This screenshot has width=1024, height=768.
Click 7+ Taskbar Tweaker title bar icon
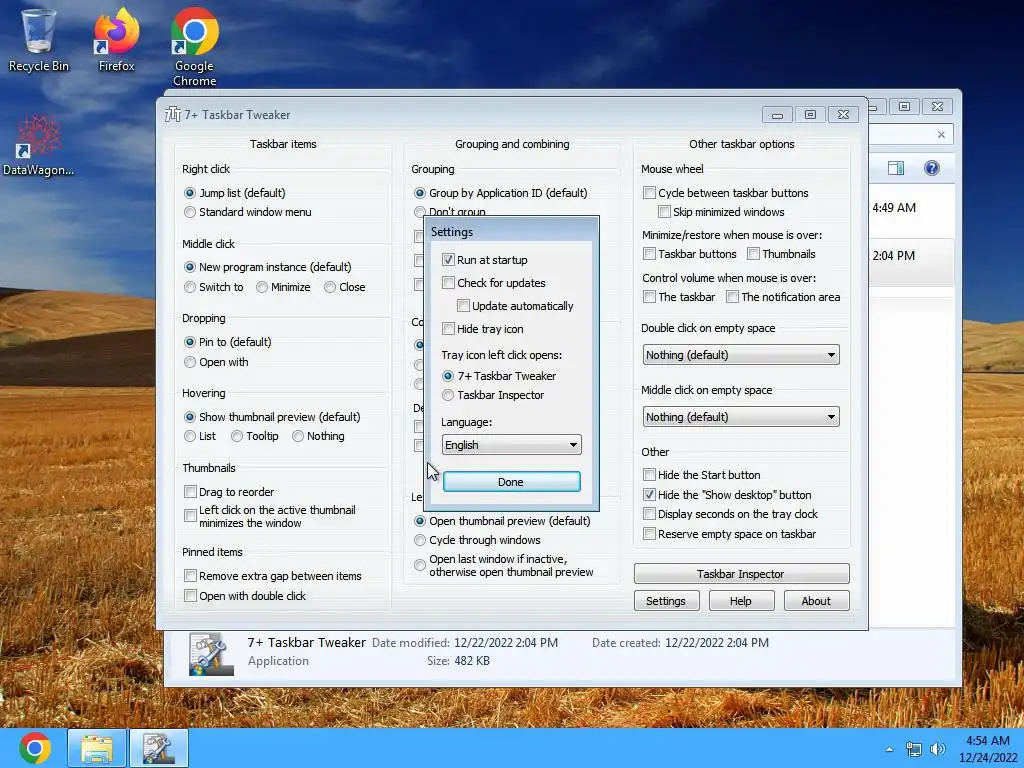tap(172, 114)
